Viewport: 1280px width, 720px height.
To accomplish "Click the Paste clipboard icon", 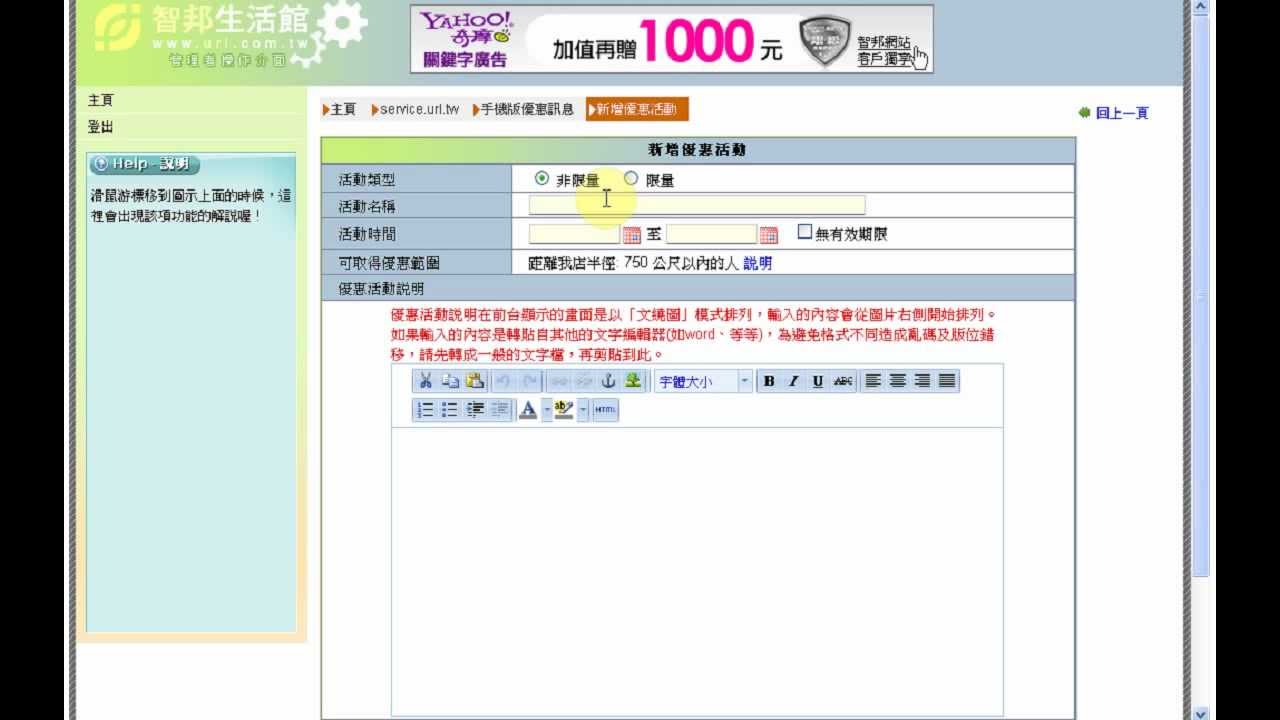I will click(x=475, y=381).
